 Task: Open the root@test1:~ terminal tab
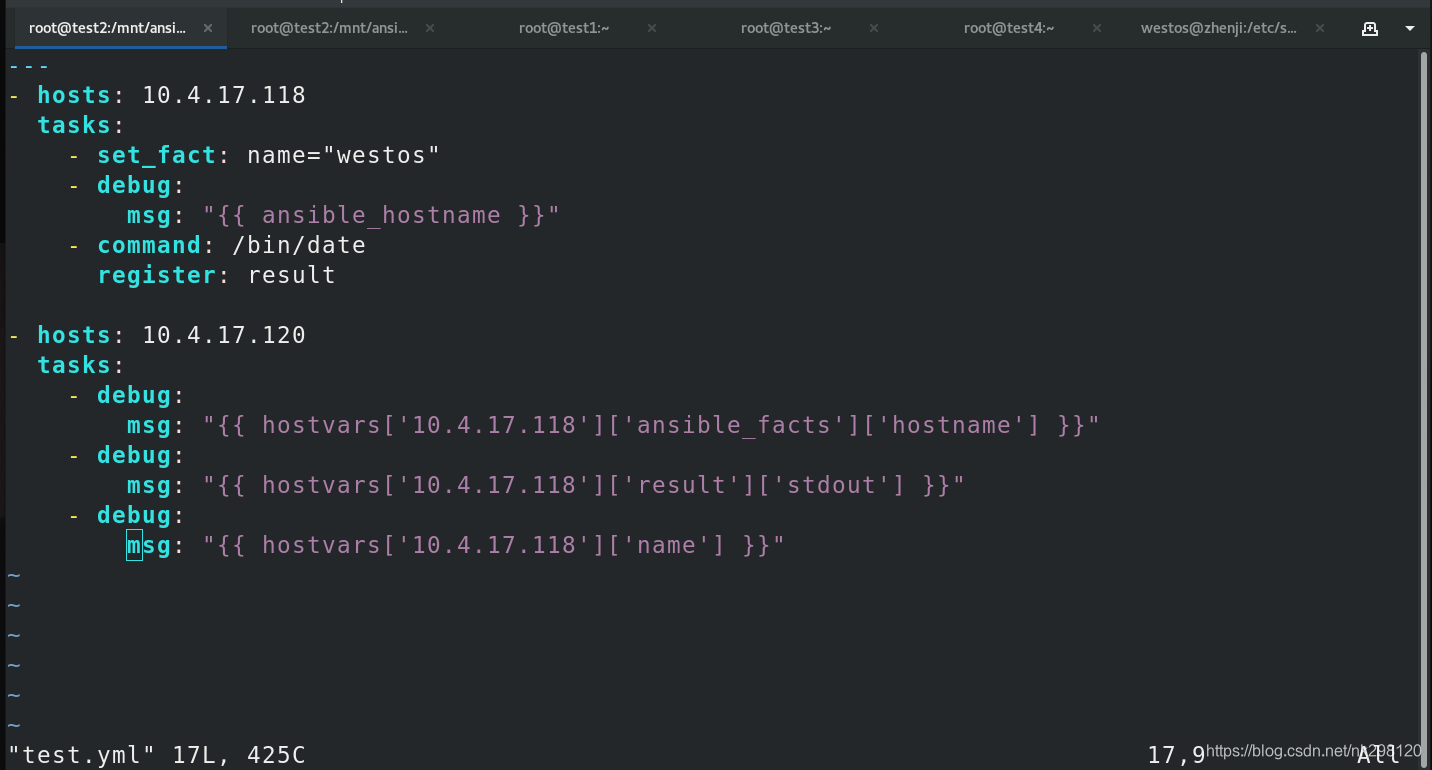point(565,28)
